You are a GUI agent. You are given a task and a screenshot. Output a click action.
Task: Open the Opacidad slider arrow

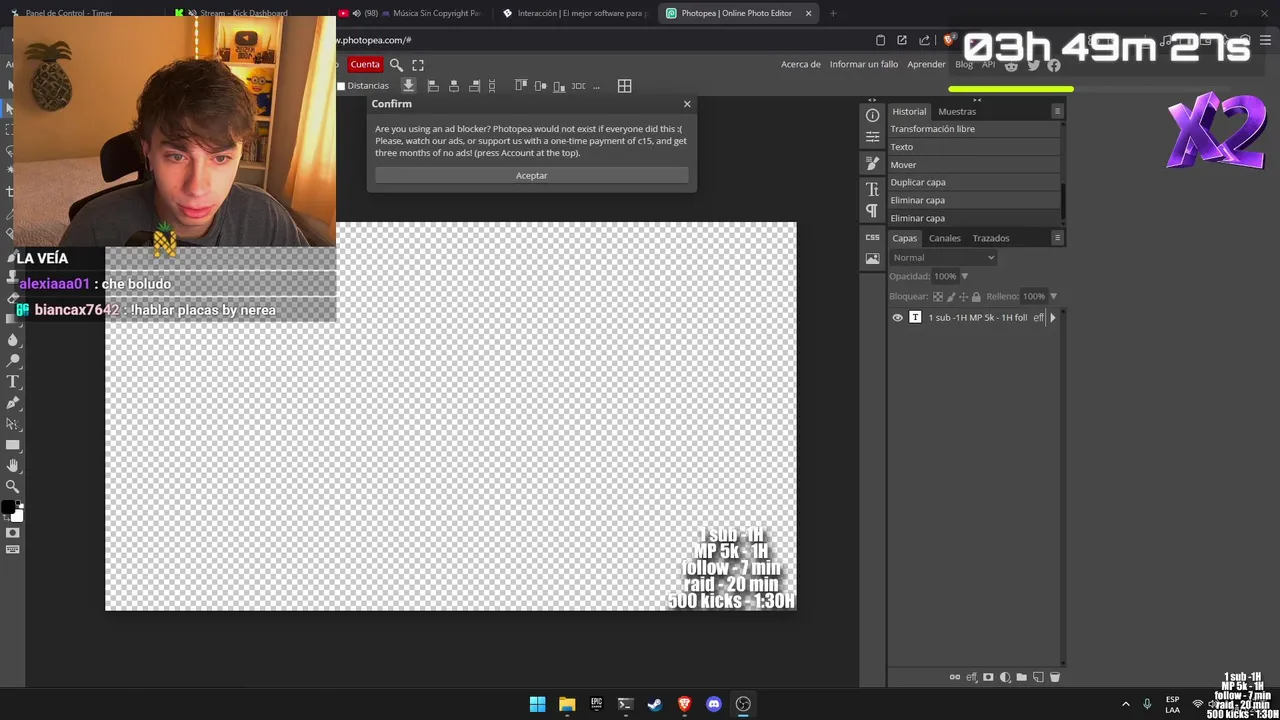pos(964,276)
